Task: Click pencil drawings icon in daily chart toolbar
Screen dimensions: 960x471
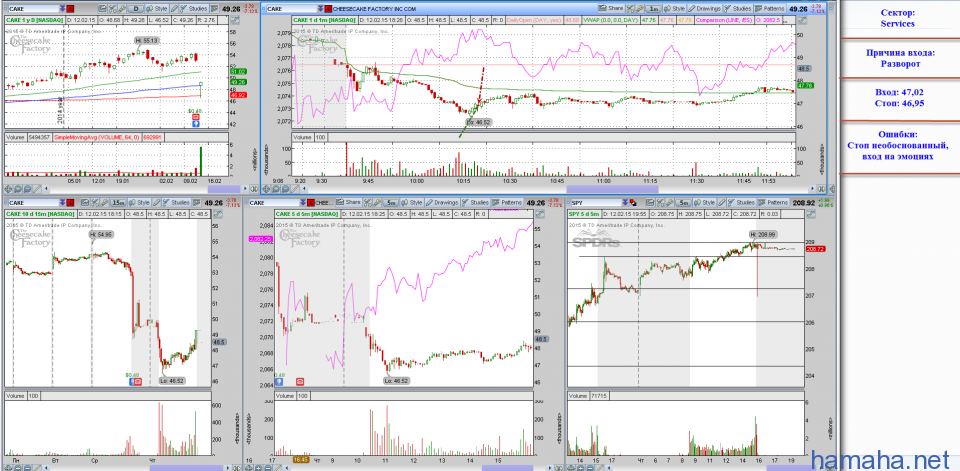Action: click(x=174, y=9)
